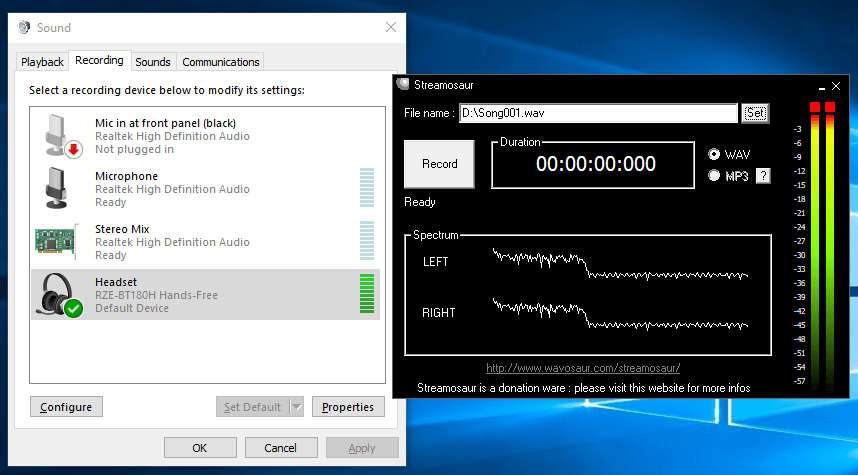This screenshot has width=858, height=475.
Task: Open the MP3 help question mark
Action: pyautogui.click(x=763, y=176)
